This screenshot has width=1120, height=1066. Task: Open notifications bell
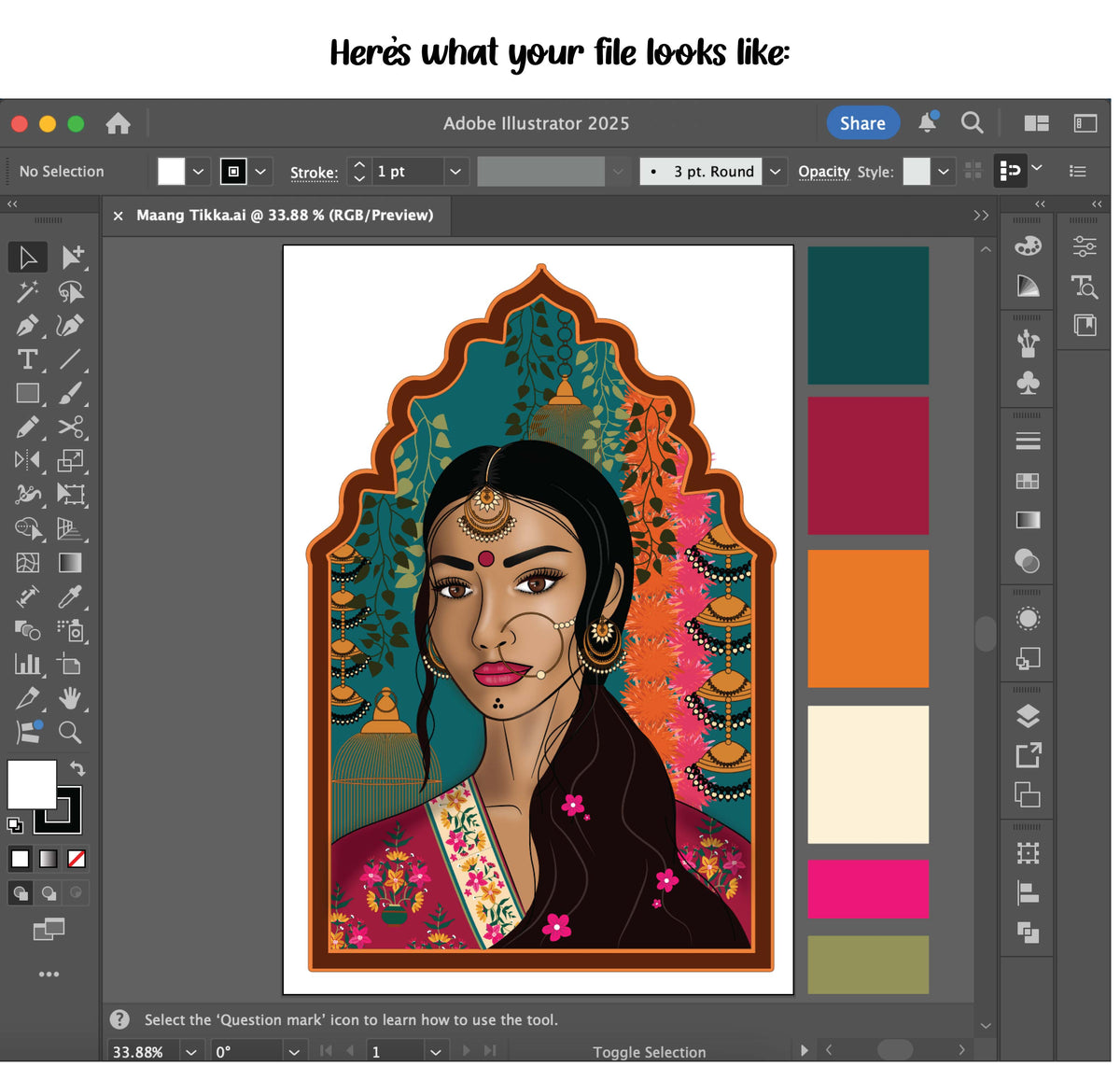click(x=928, y=122)
